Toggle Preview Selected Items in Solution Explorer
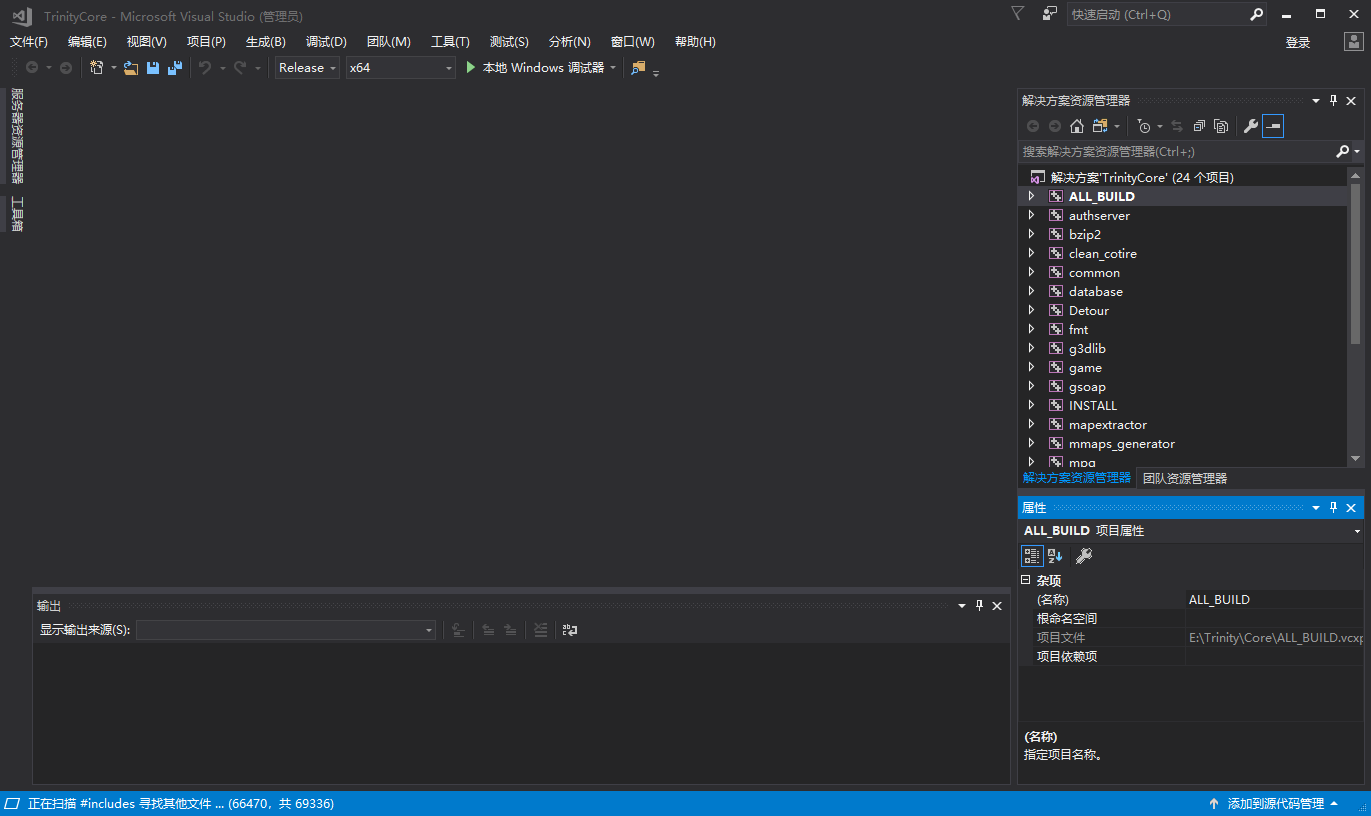This screenshot has height=816, width=1371. [1273, 126]
